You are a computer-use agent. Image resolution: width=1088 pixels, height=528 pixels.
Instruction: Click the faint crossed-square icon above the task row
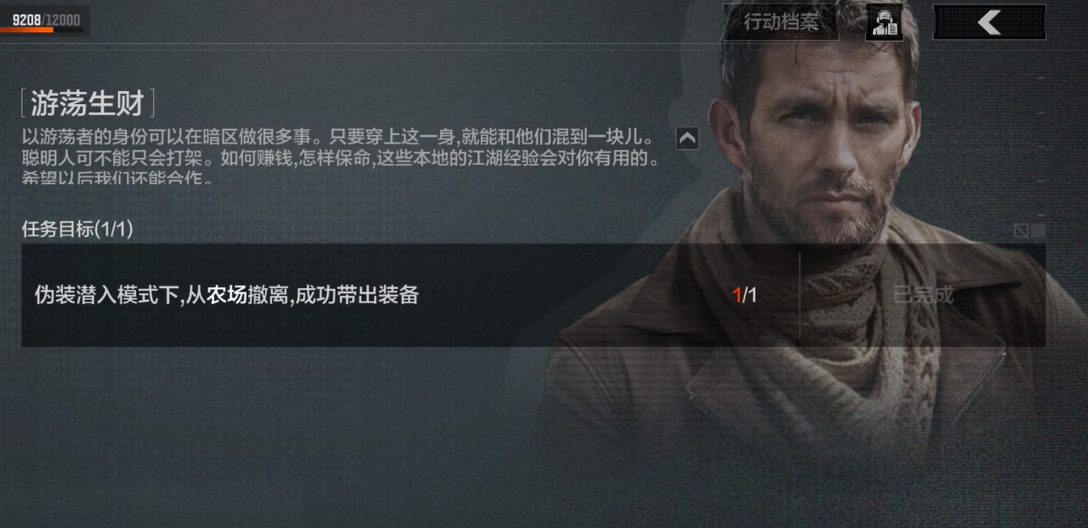pyautogui.click(x=1021, y=230)
